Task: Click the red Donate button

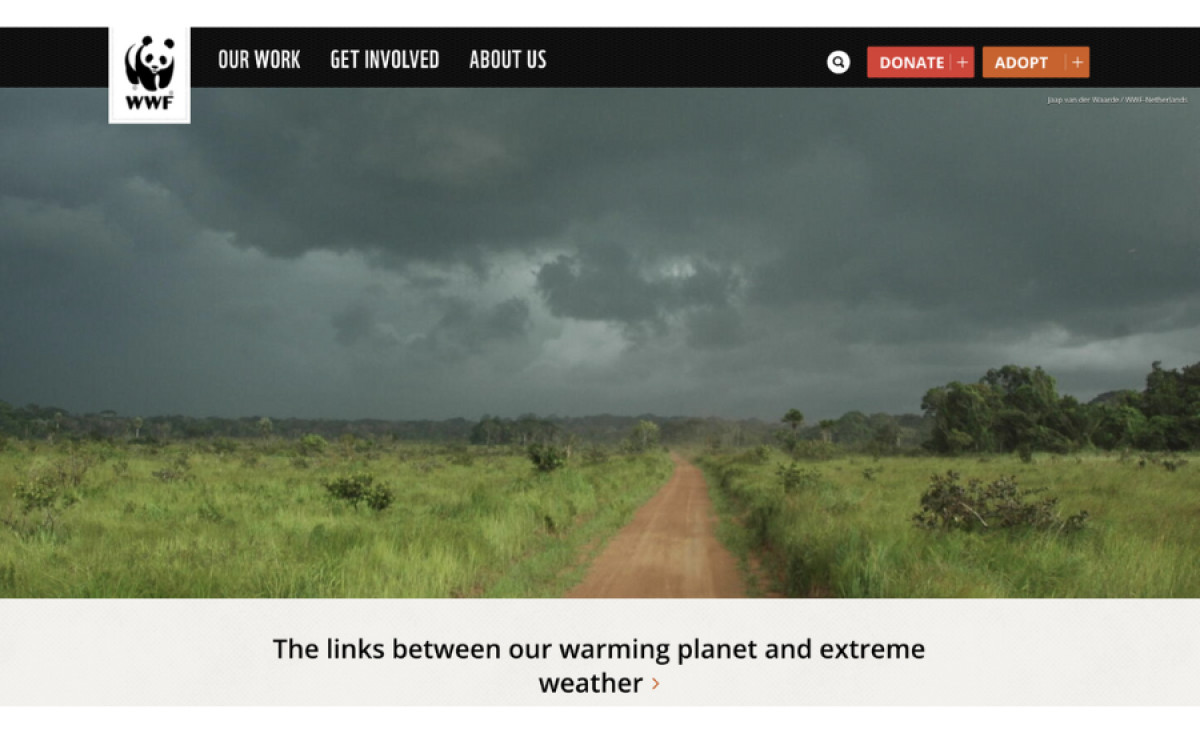Action: 920,62
